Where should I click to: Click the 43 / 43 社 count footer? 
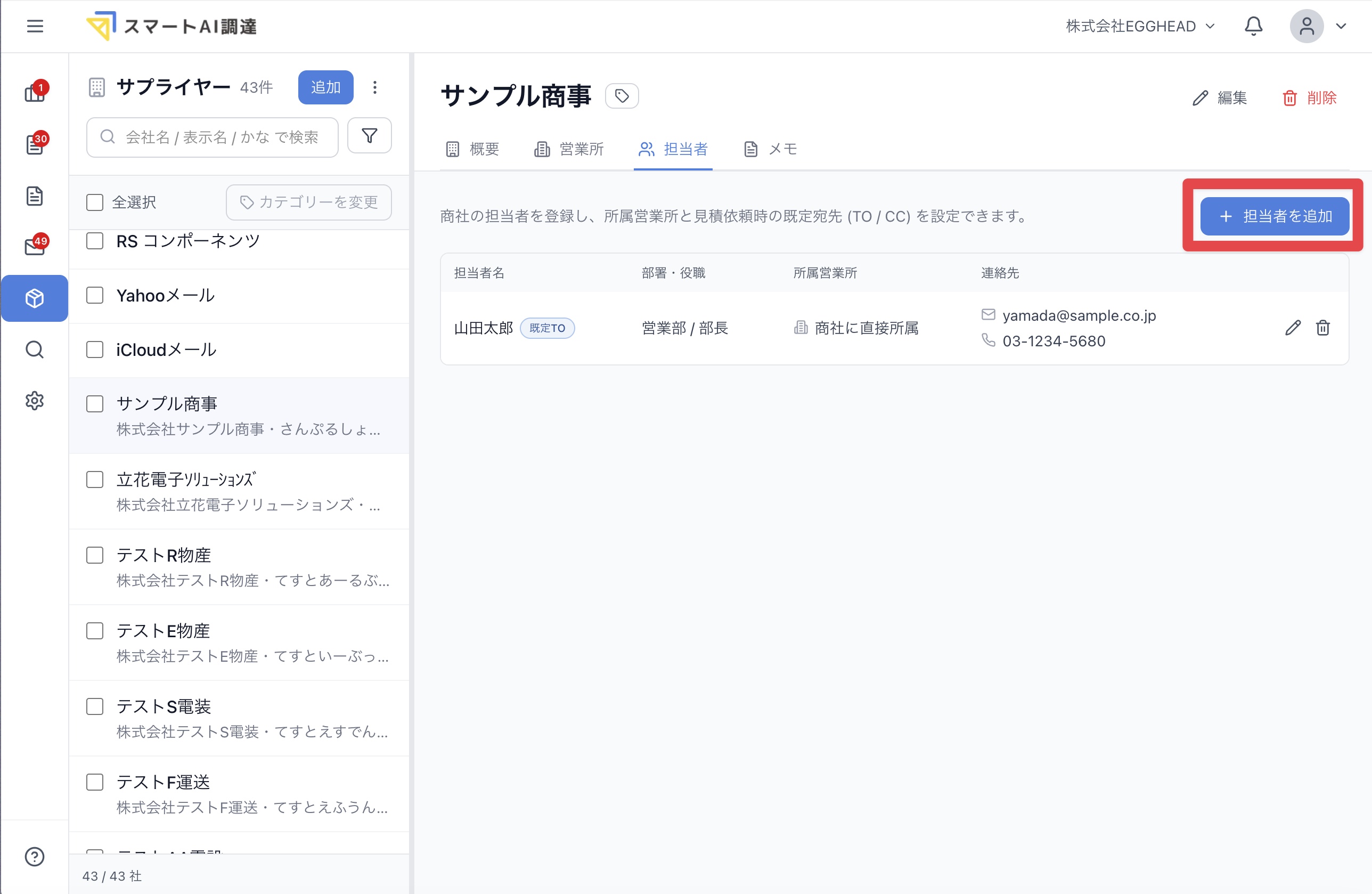pyautogui.click(x=112, y=875)
